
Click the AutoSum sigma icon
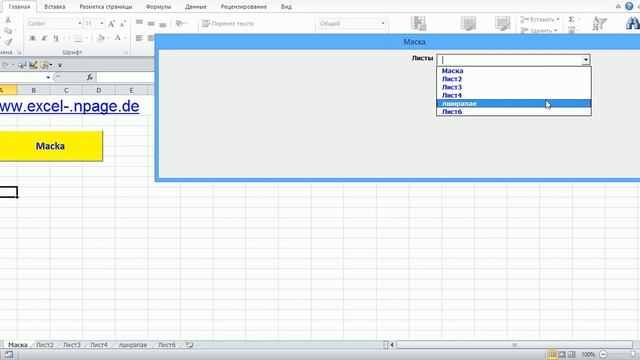click(571, 19)
